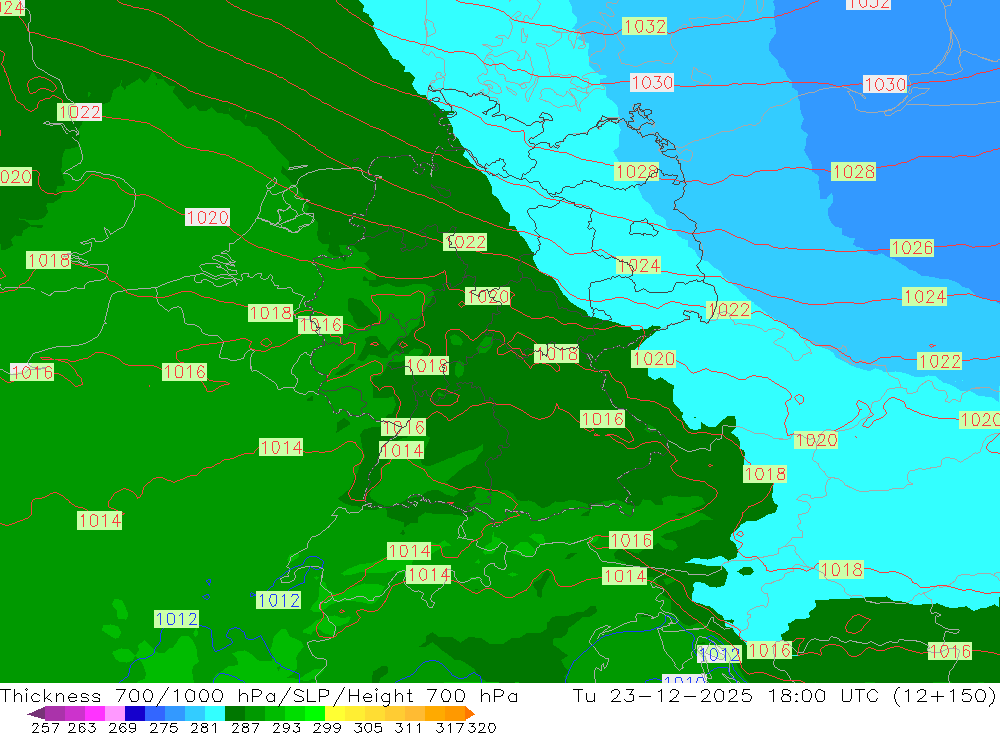The height and width of the screenshot is (733, 1000).
Task: Click the 287 legend value
Action: [245, 727]
